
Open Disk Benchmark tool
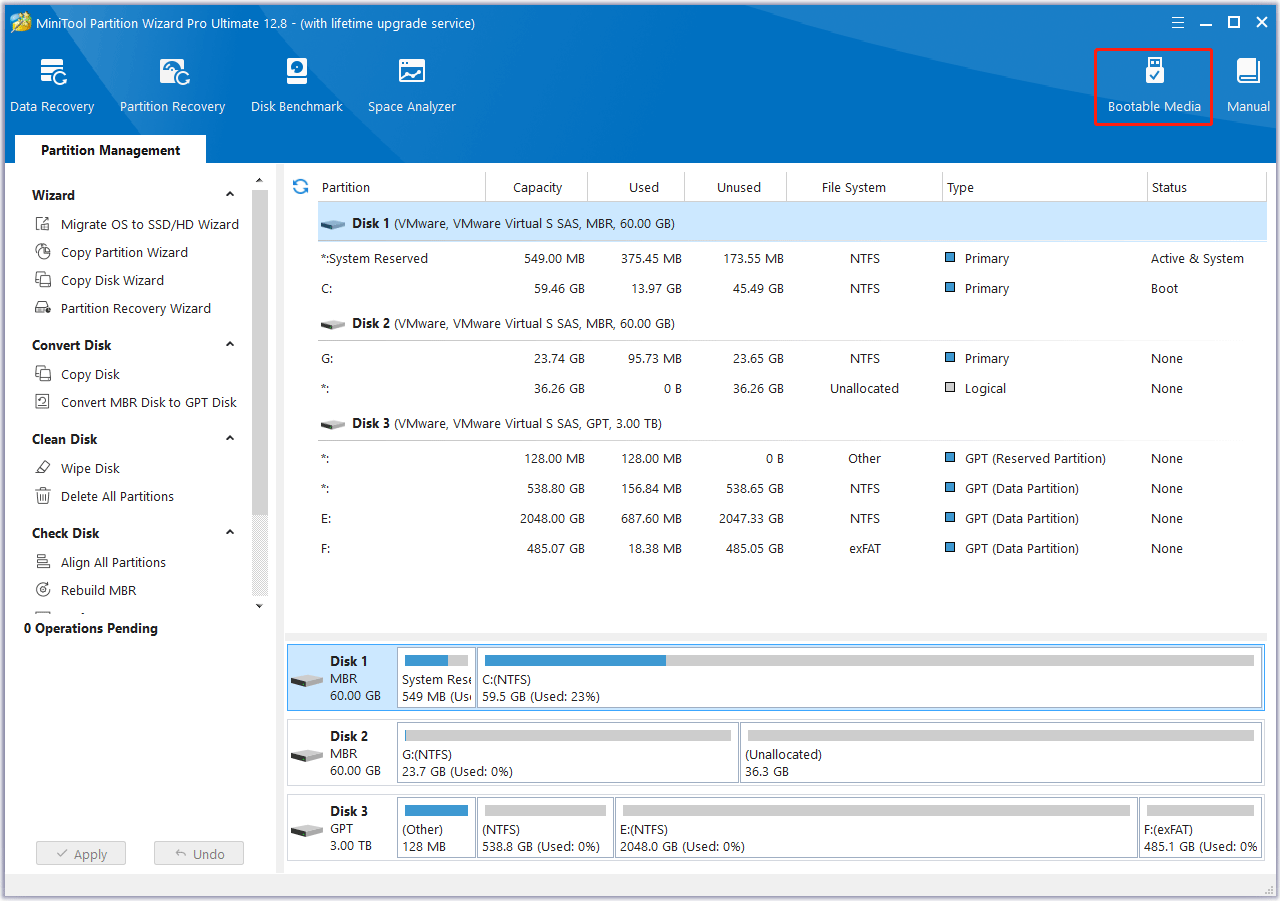click(x=297, y=86)
